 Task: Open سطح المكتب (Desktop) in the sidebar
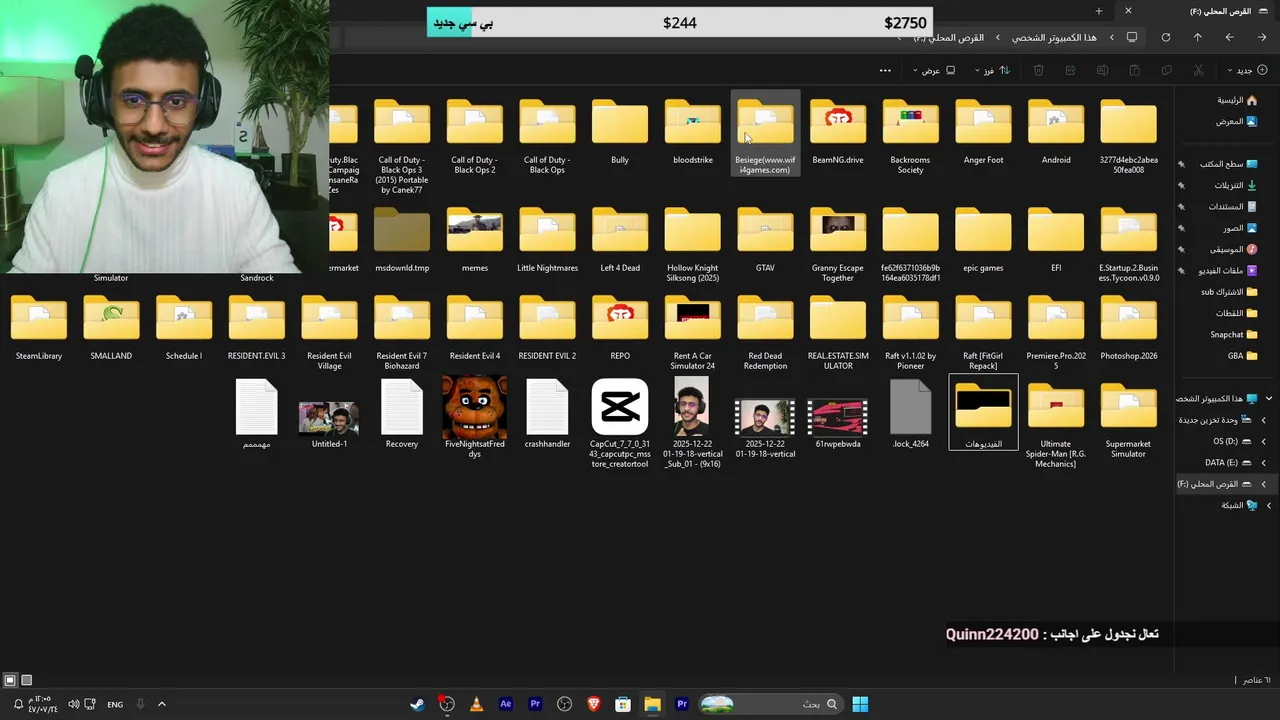(1228, 164)
